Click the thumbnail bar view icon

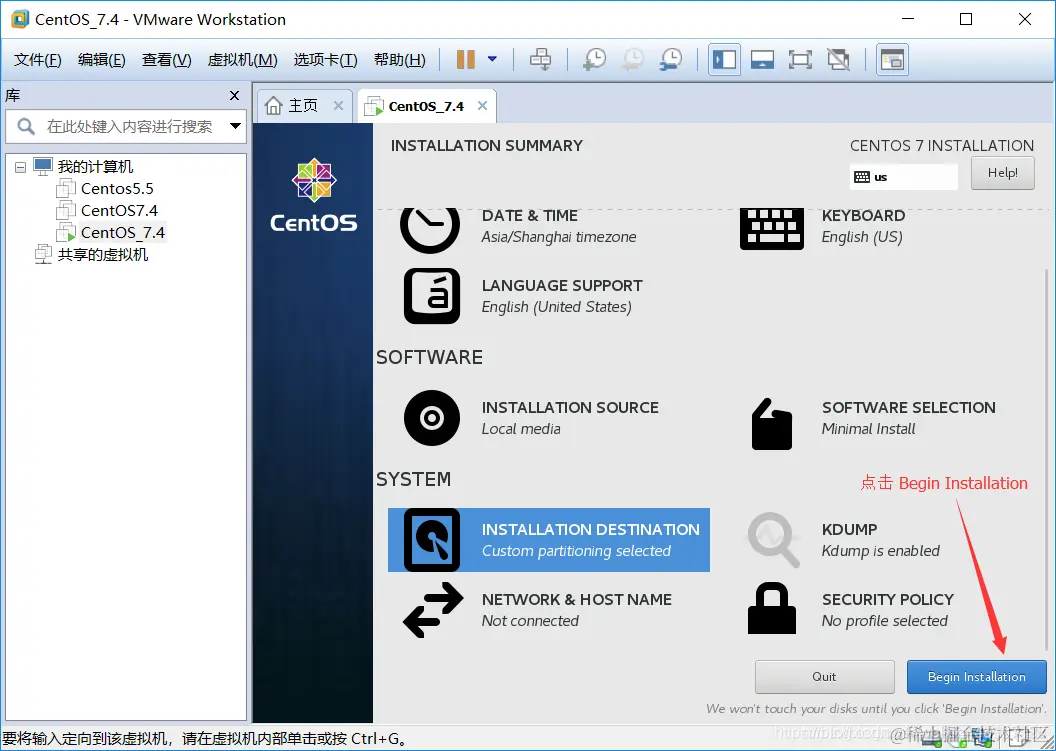coord(892,59)
